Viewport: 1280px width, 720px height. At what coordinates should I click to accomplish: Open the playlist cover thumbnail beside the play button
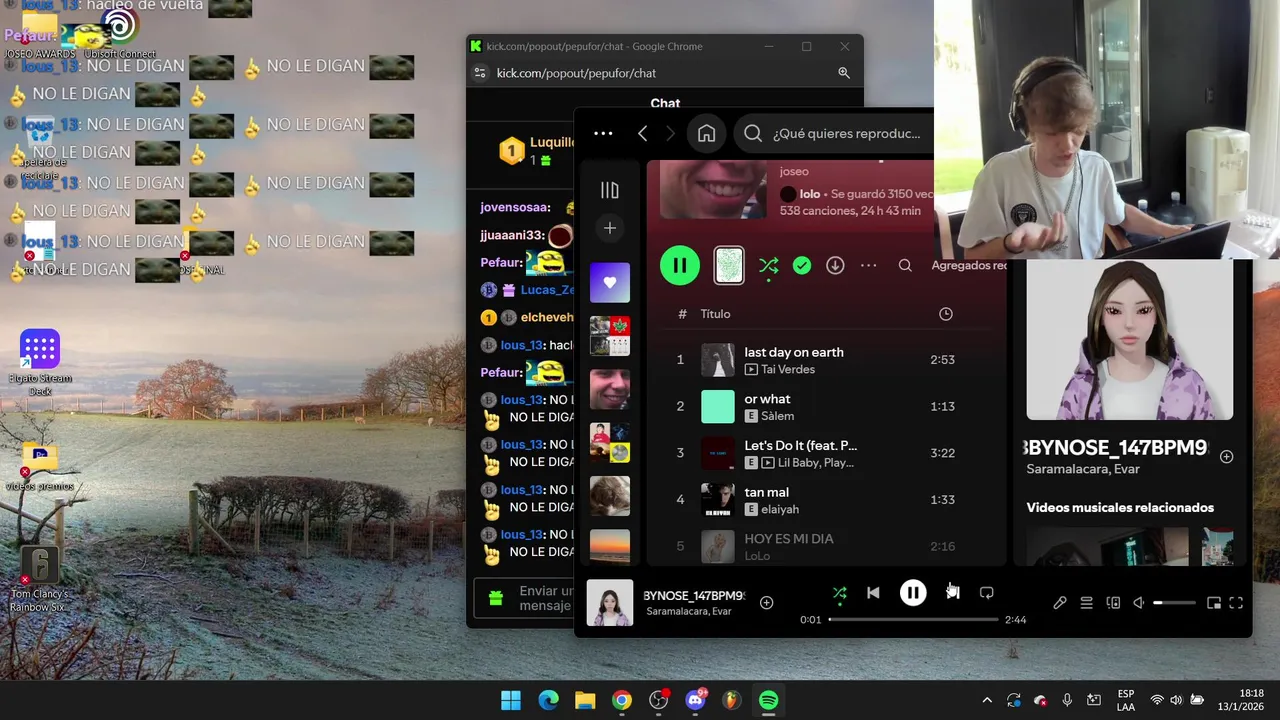(729, 265)
